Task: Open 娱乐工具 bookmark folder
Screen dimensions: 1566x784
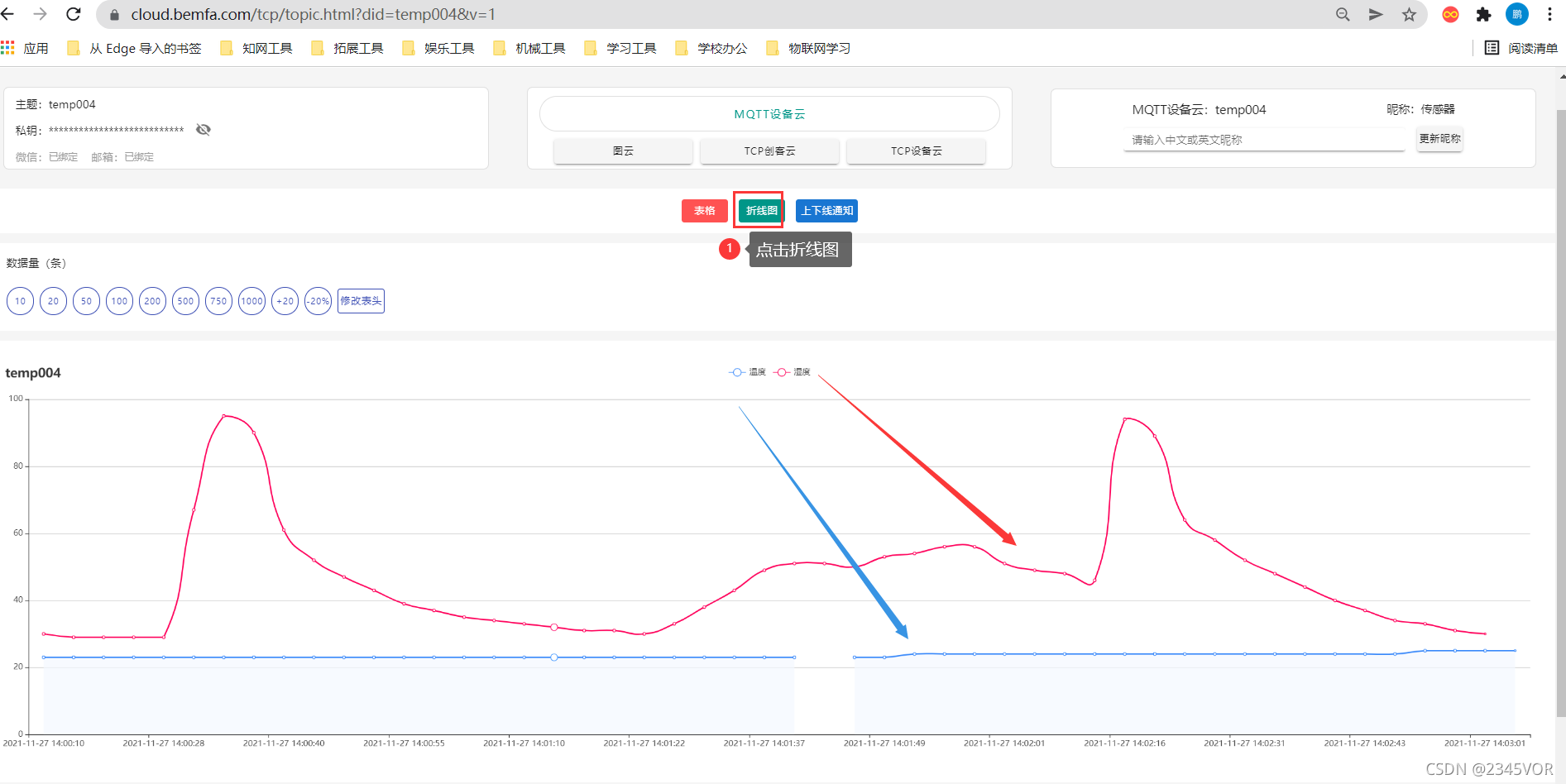Action: coord(438,48)
